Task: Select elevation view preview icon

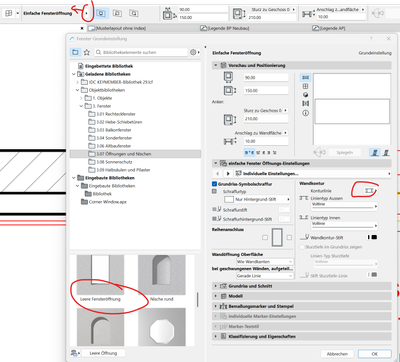Action: pyautogui.click(x=305, y=86)
